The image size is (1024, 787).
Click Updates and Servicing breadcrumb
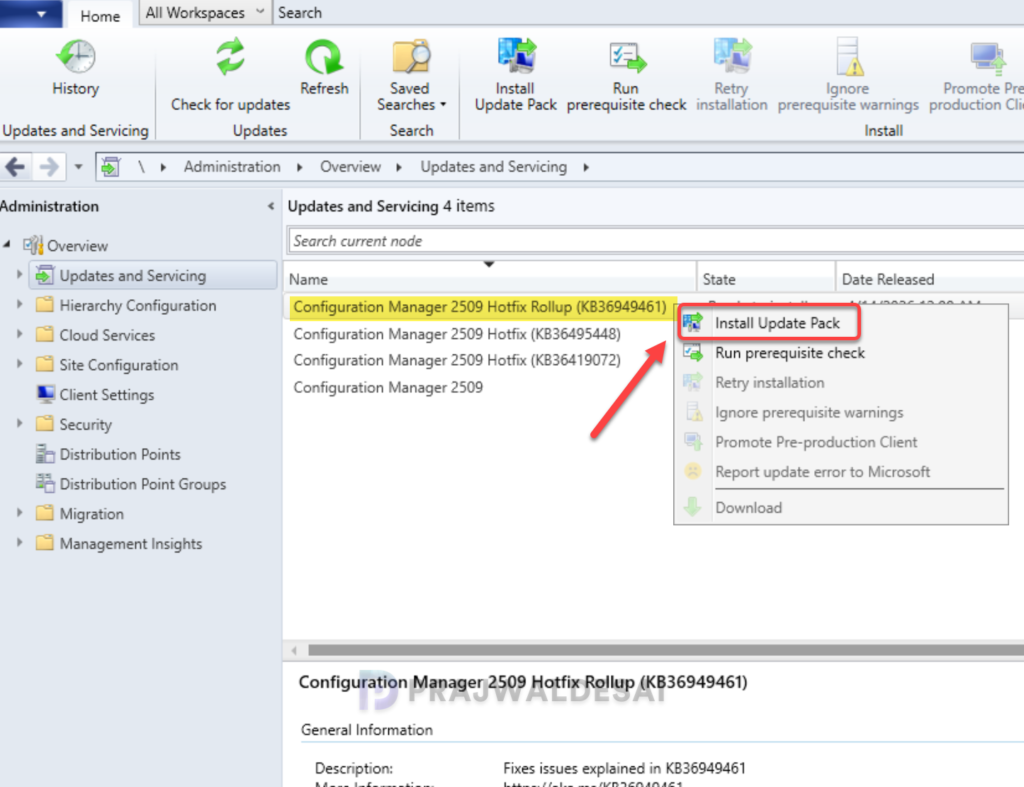[493, 167]
